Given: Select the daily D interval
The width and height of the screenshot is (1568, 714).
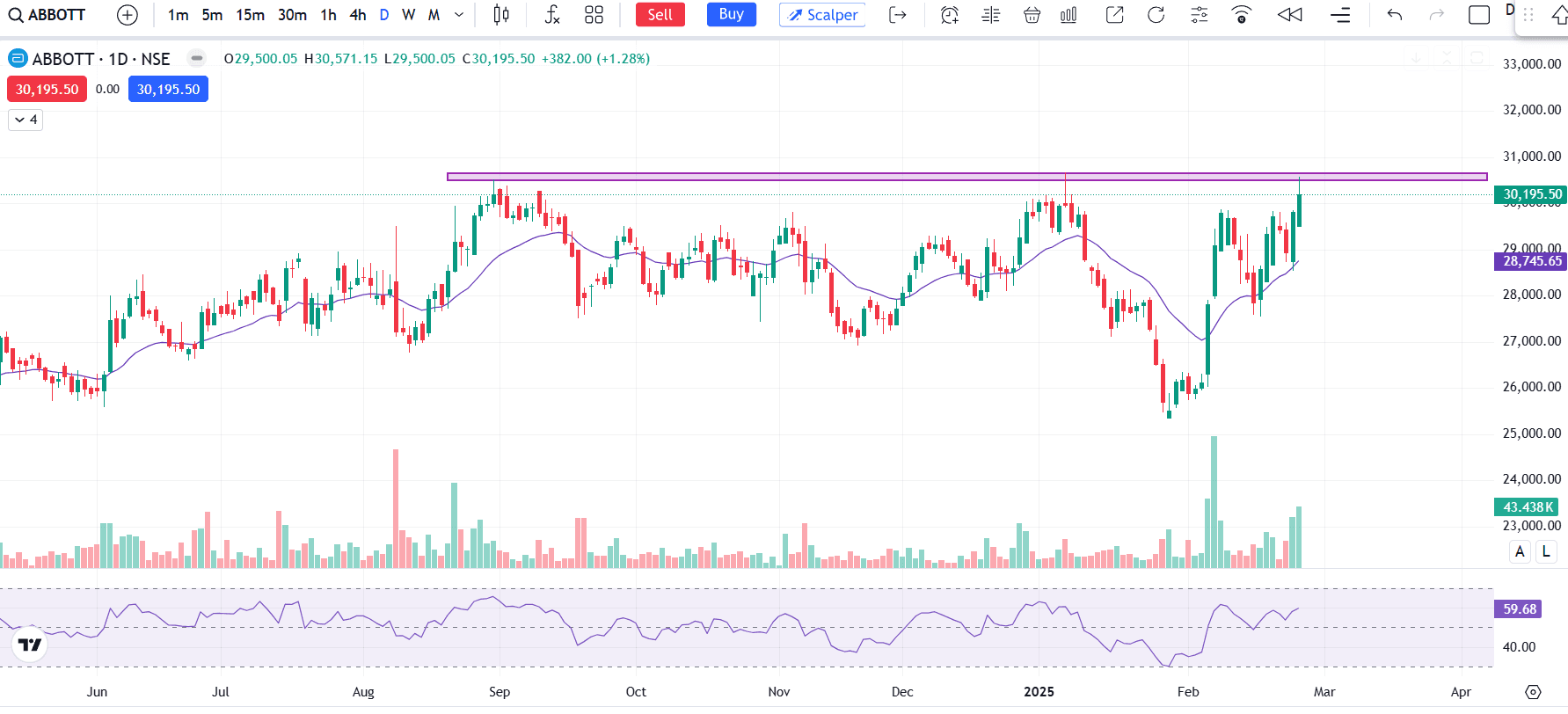Looking at the screenshot, I should click(384, 15).
